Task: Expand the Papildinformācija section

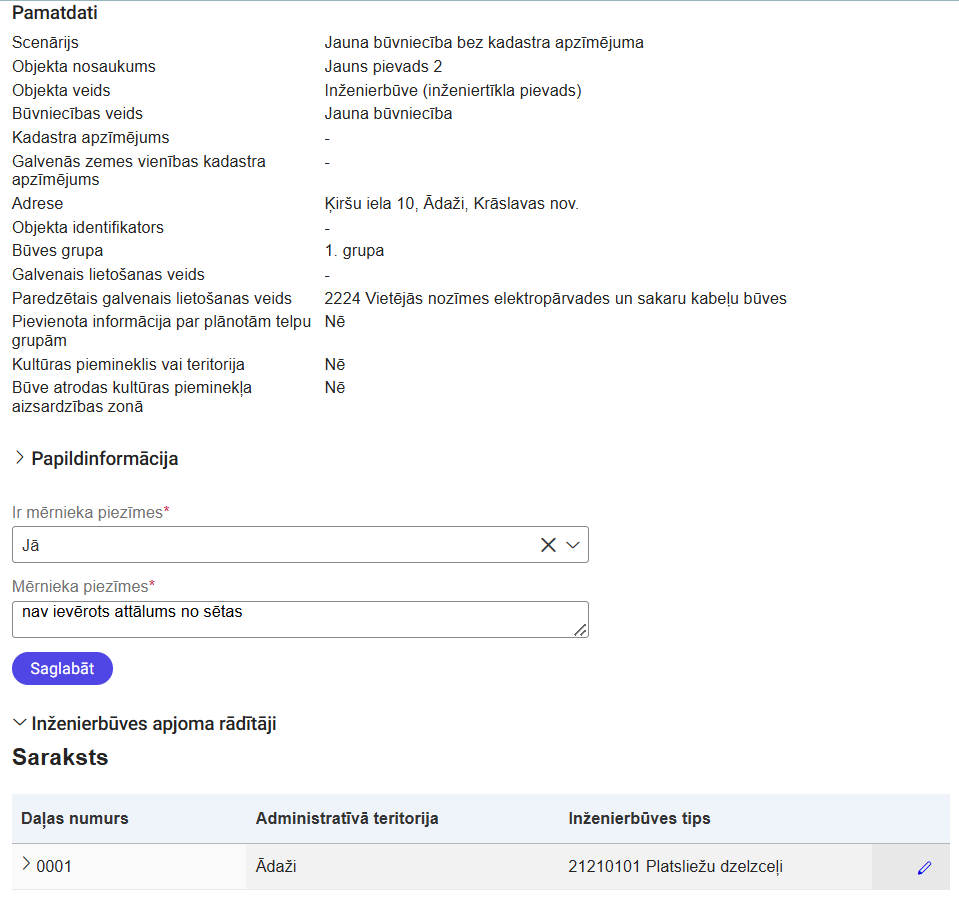Action: click(x=104, y=458)
